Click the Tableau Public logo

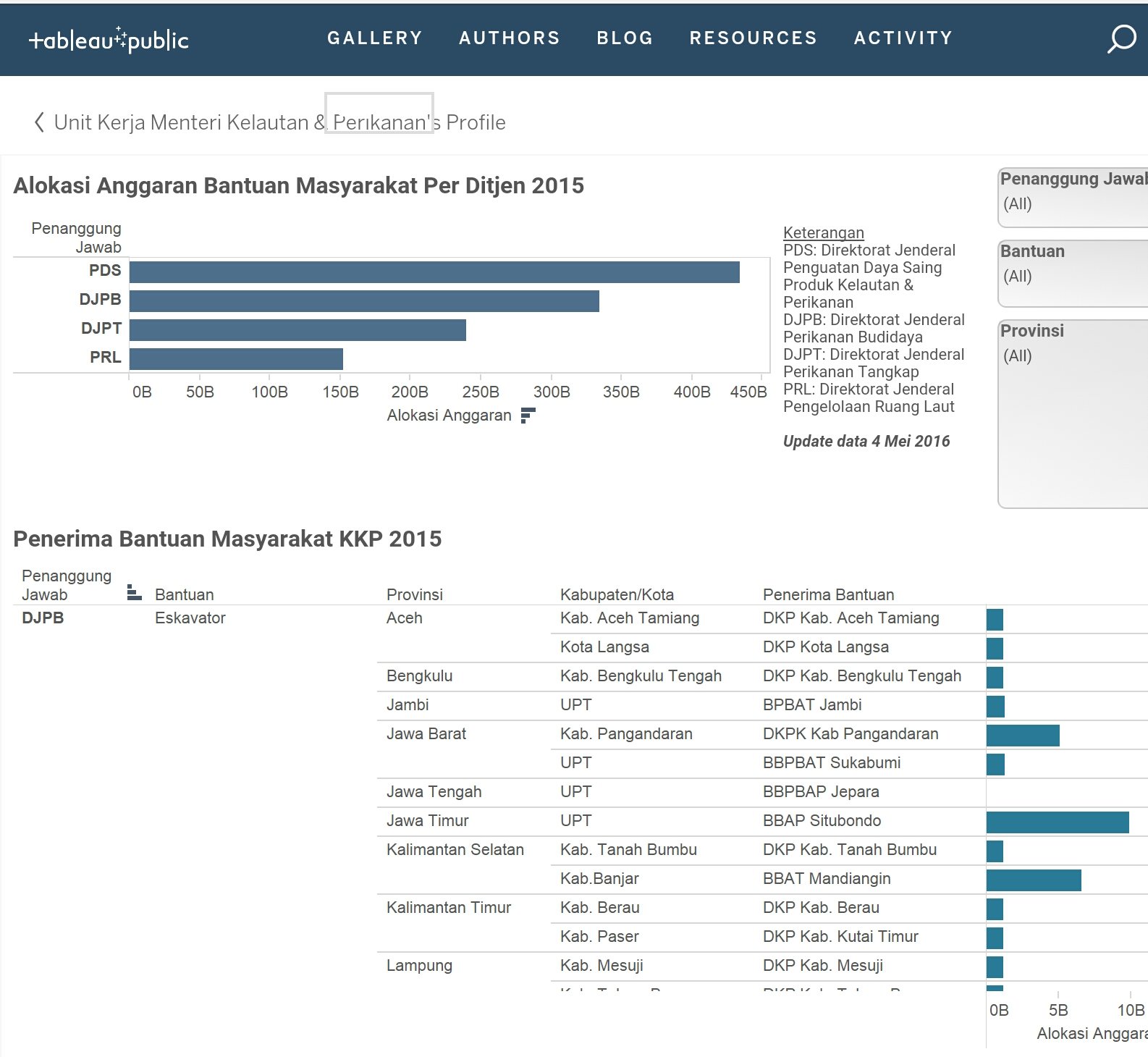point(109,40)
